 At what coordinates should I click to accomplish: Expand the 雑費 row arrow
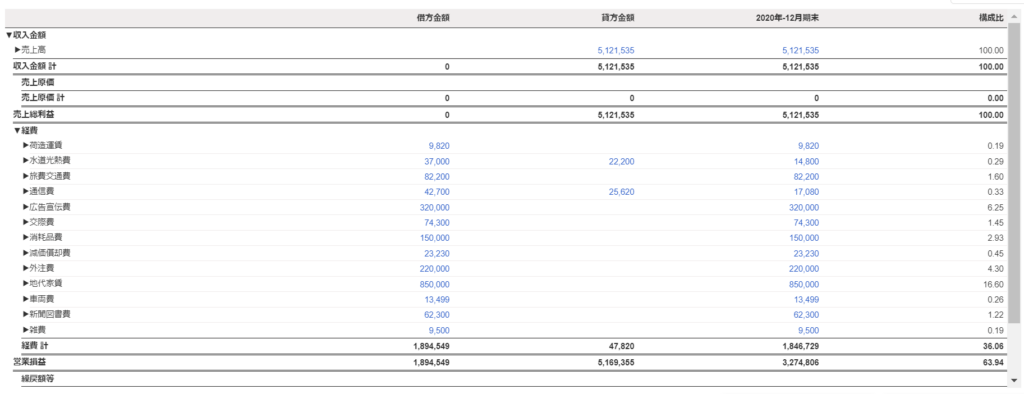[x=26, y=329]
